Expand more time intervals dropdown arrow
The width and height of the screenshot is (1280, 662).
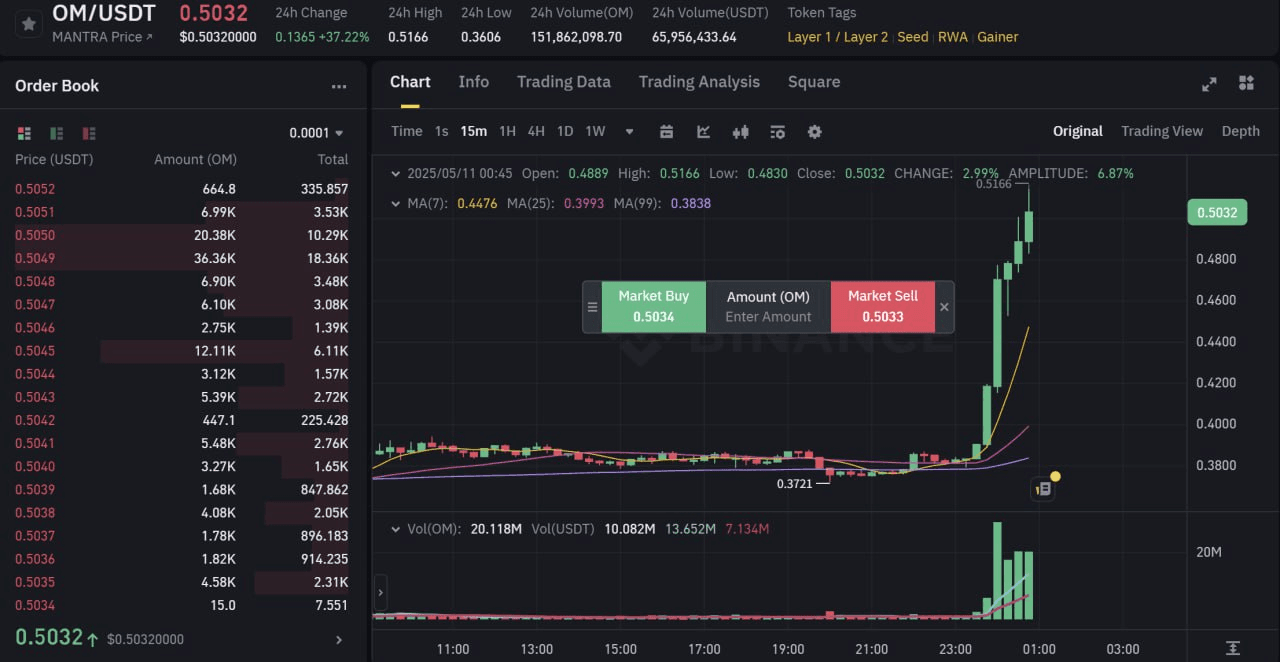(x=629, y=132)
